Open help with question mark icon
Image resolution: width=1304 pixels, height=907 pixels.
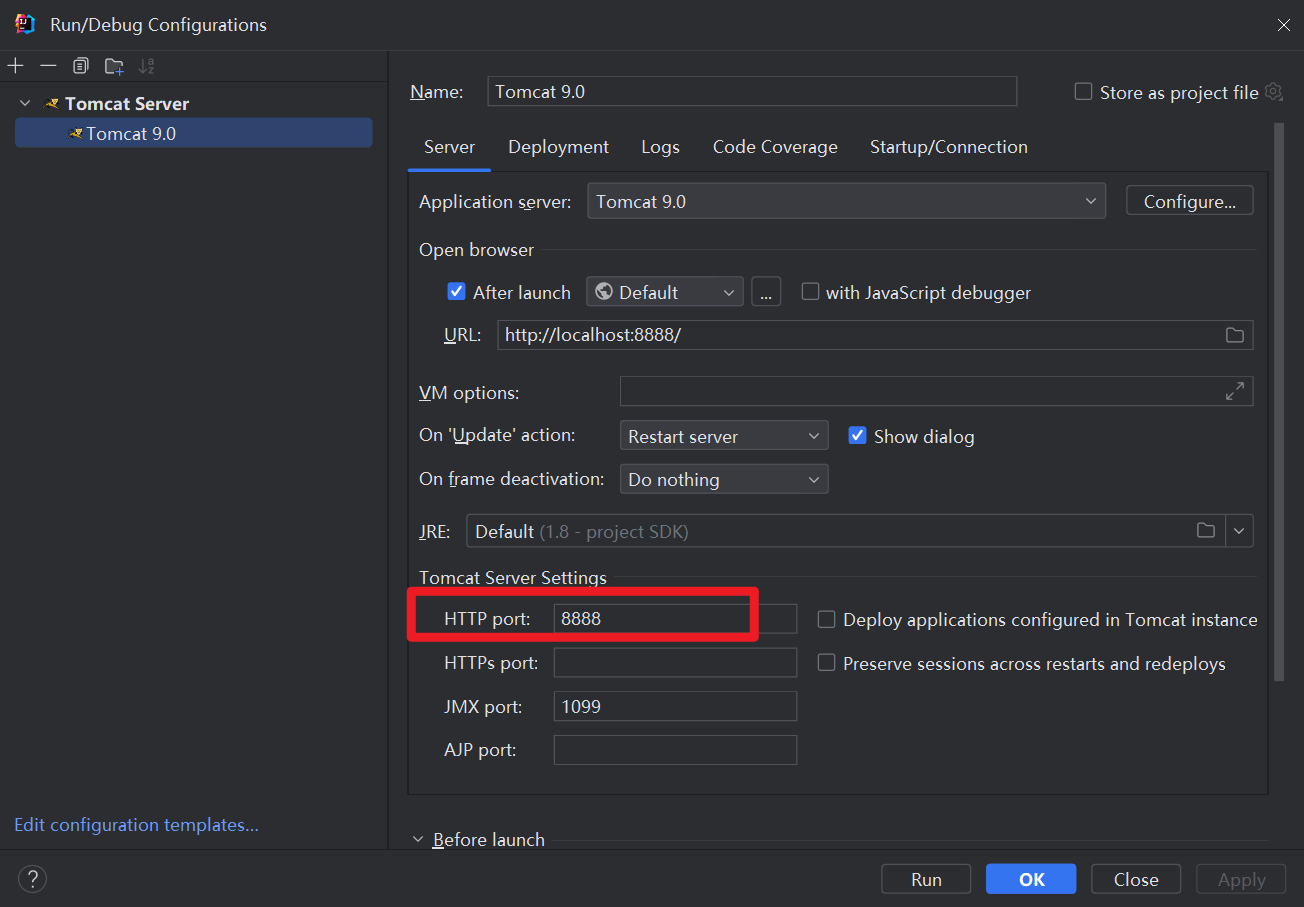[32, 879]
